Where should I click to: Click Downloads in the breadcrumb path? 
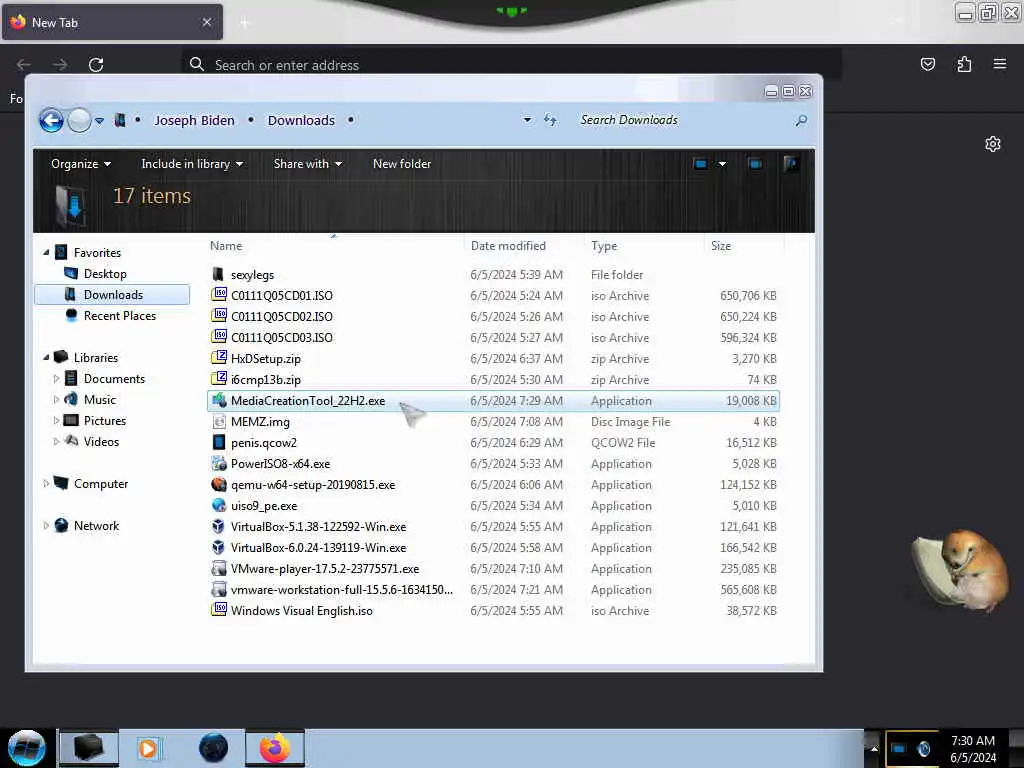(x=301, y=120)
